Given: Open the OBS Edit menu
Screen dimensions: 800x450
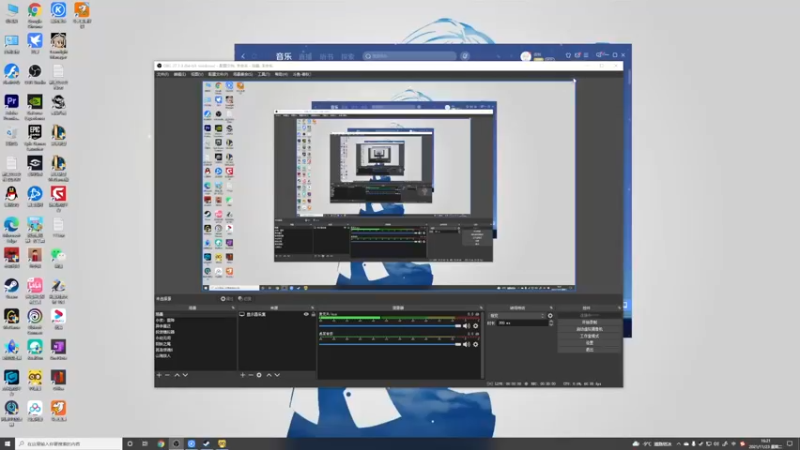Looking at the screenshot, I should [x=180, y=74].
